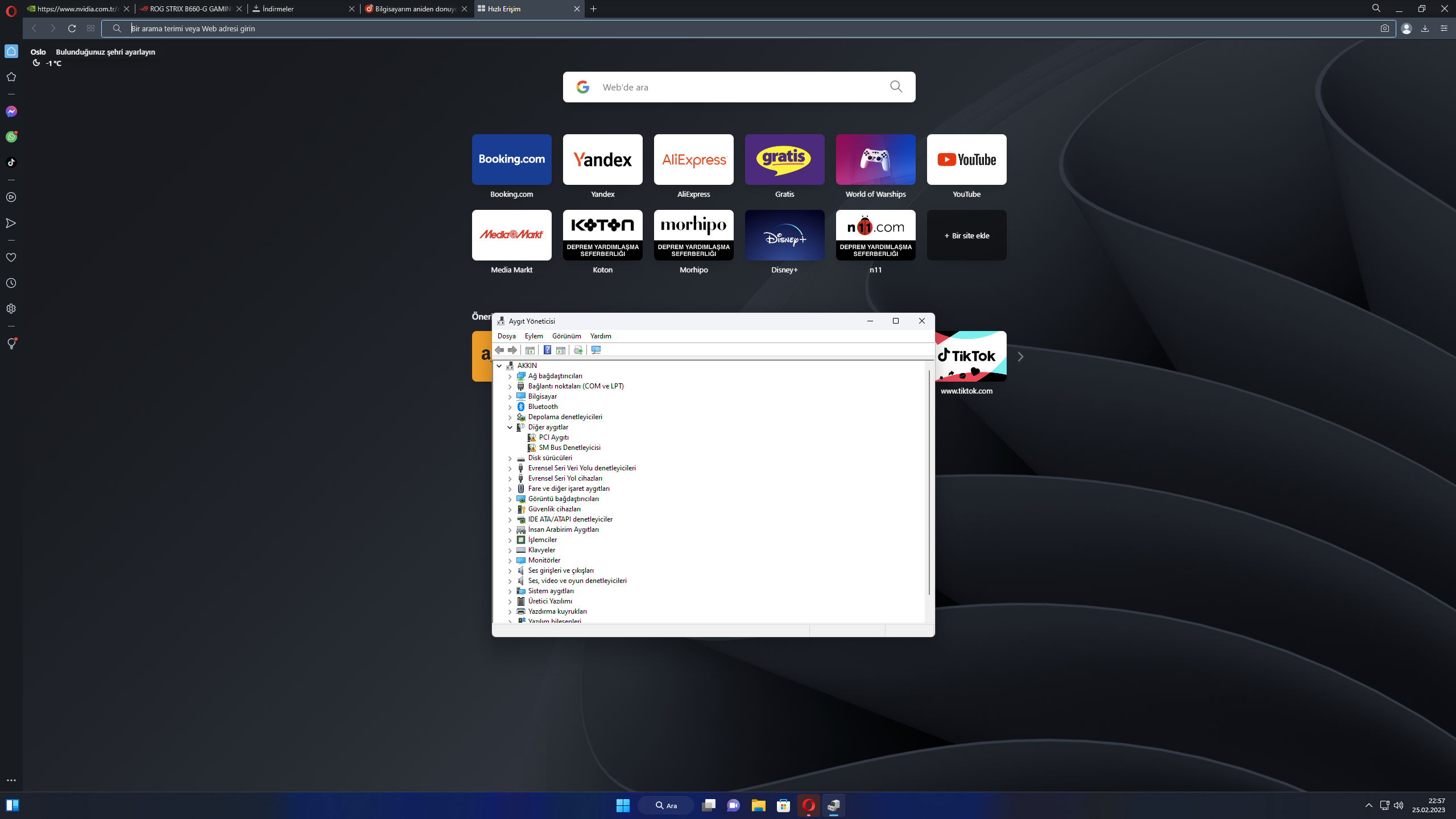Click the Bir site ekle tile
The height and width of the screenshot is (819, 1456).
pyautogui.click(x=966, y=235)
